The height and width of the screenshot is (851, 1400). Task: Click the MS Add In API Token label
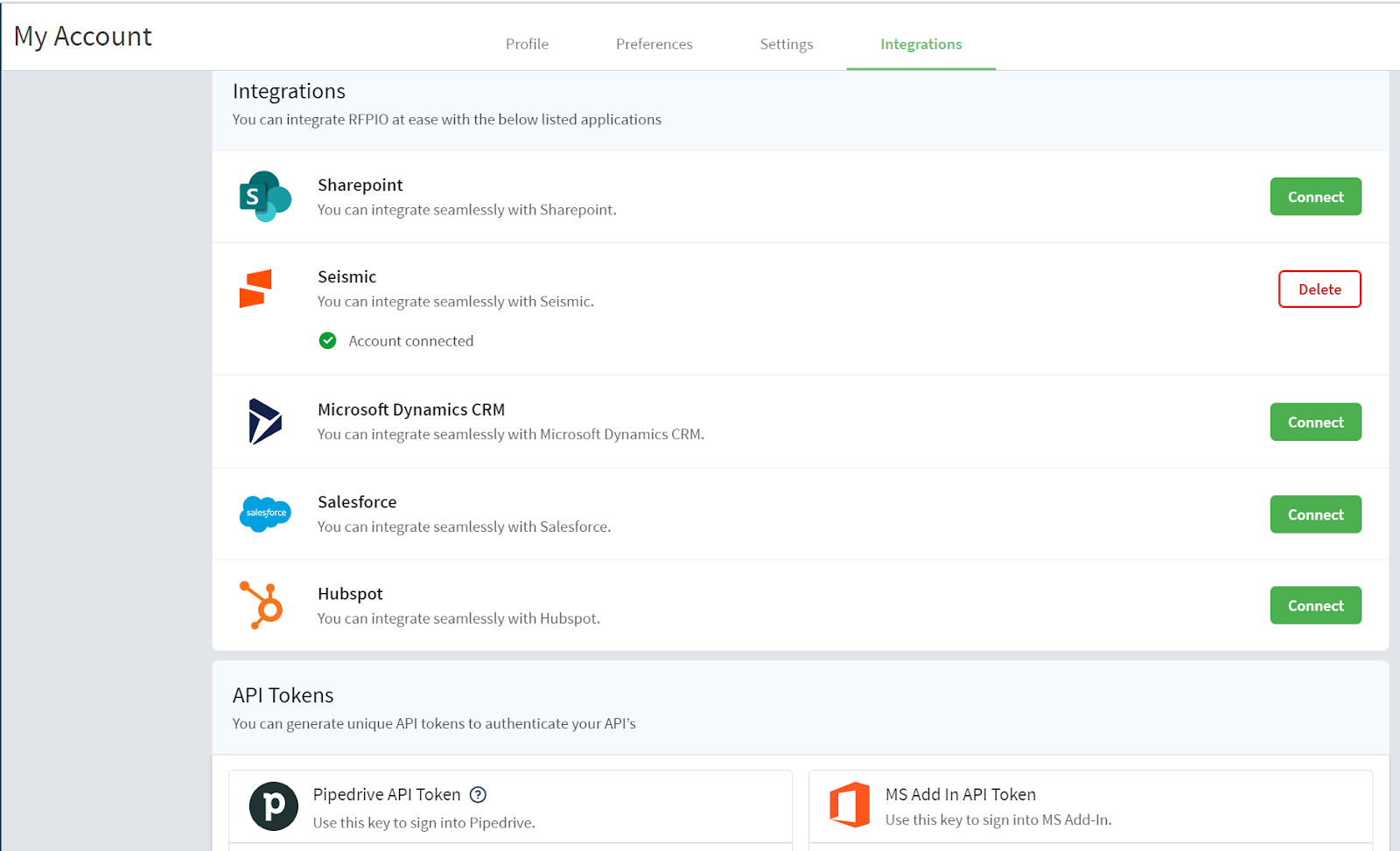(x=960, y=794)
